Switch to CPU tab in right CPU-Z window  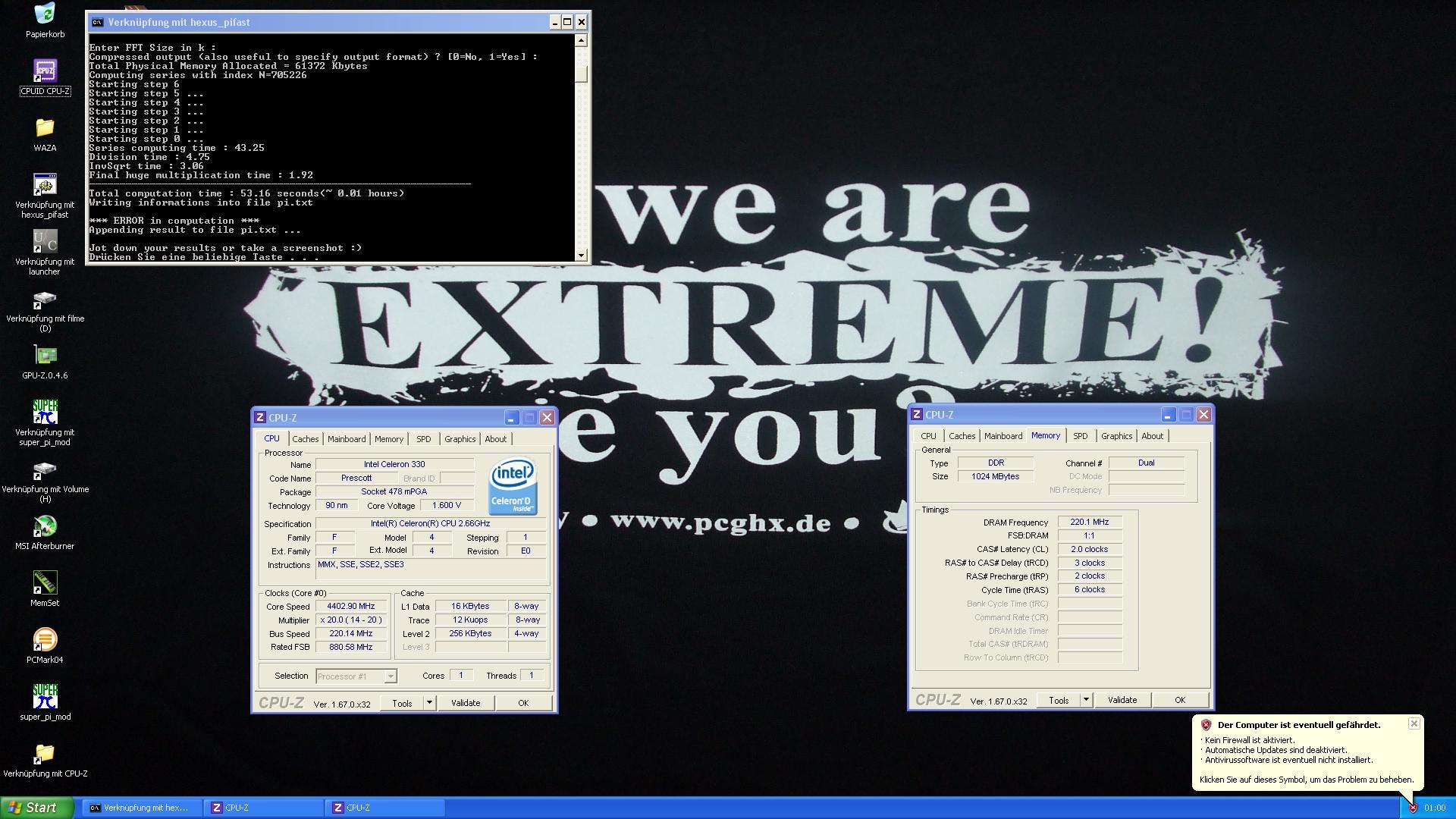928,436
